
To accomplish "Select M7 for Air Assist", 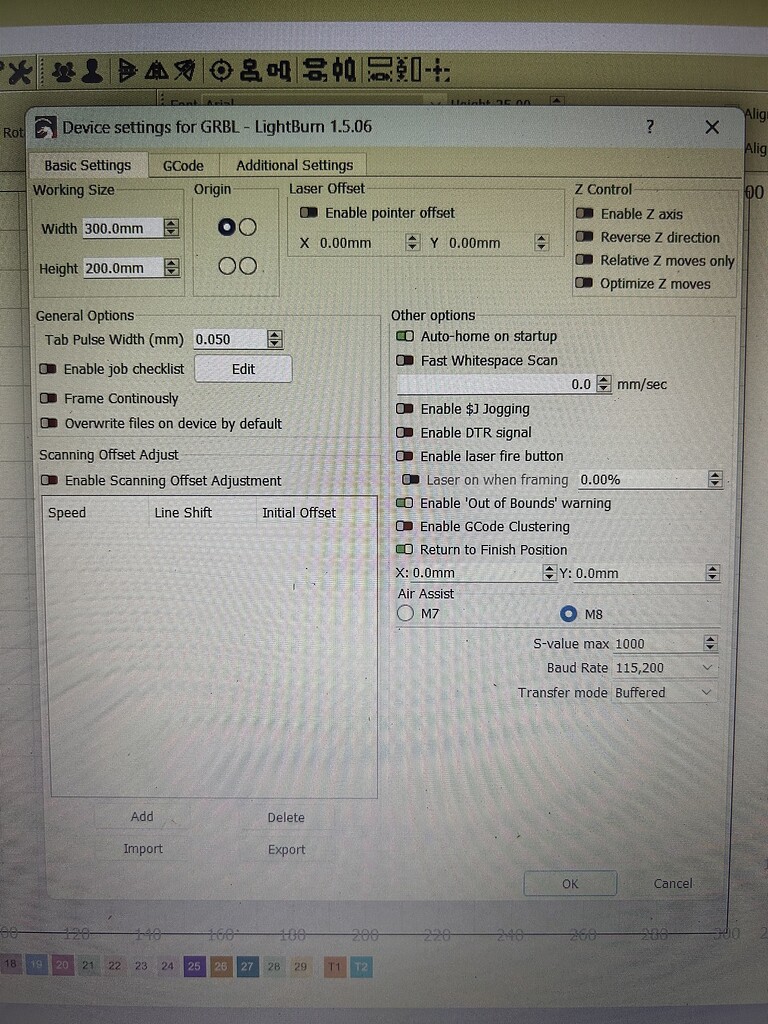I will 405,613.
